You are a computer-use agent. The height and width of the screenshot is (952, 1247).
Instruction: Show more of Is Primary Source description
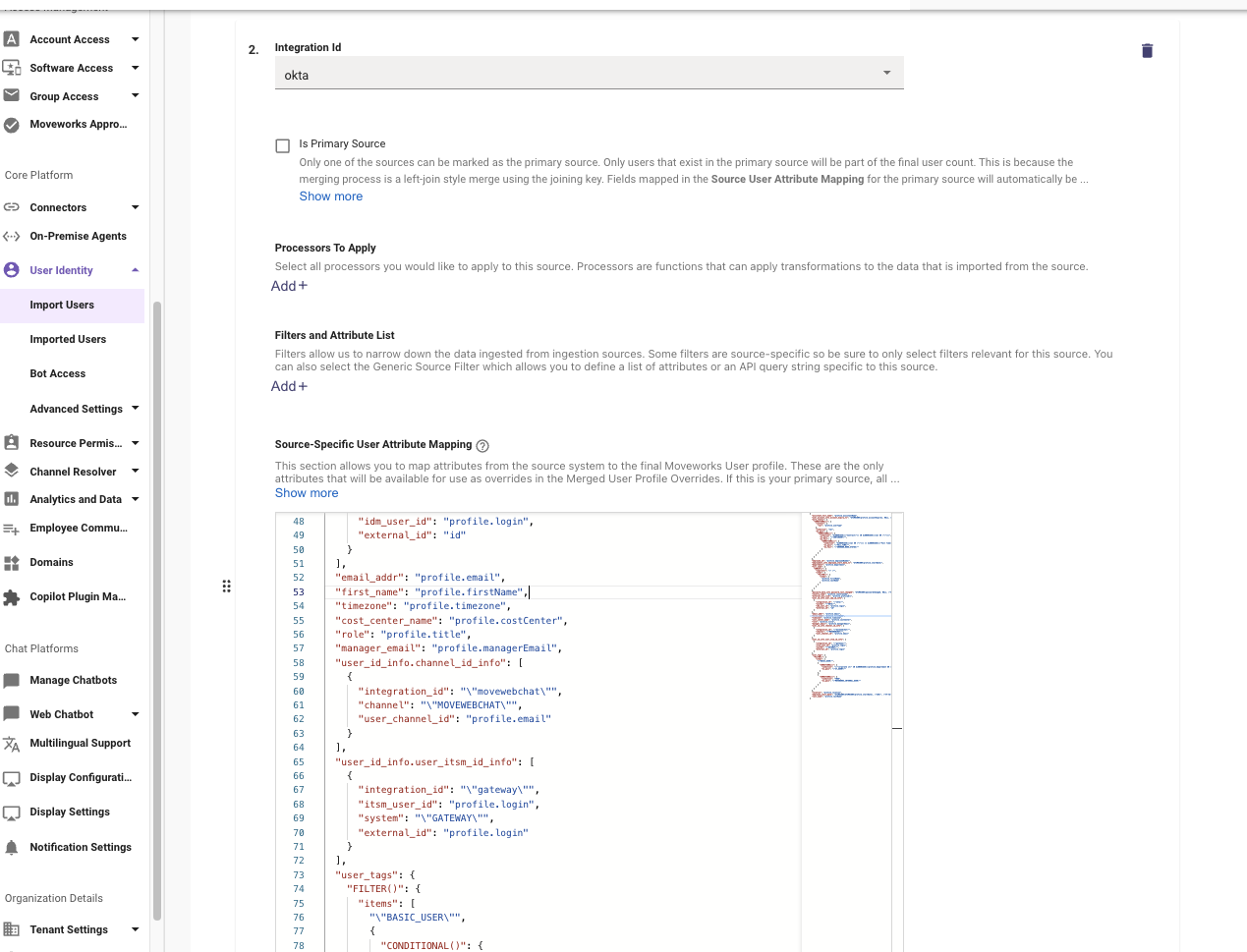click(331, 196)
